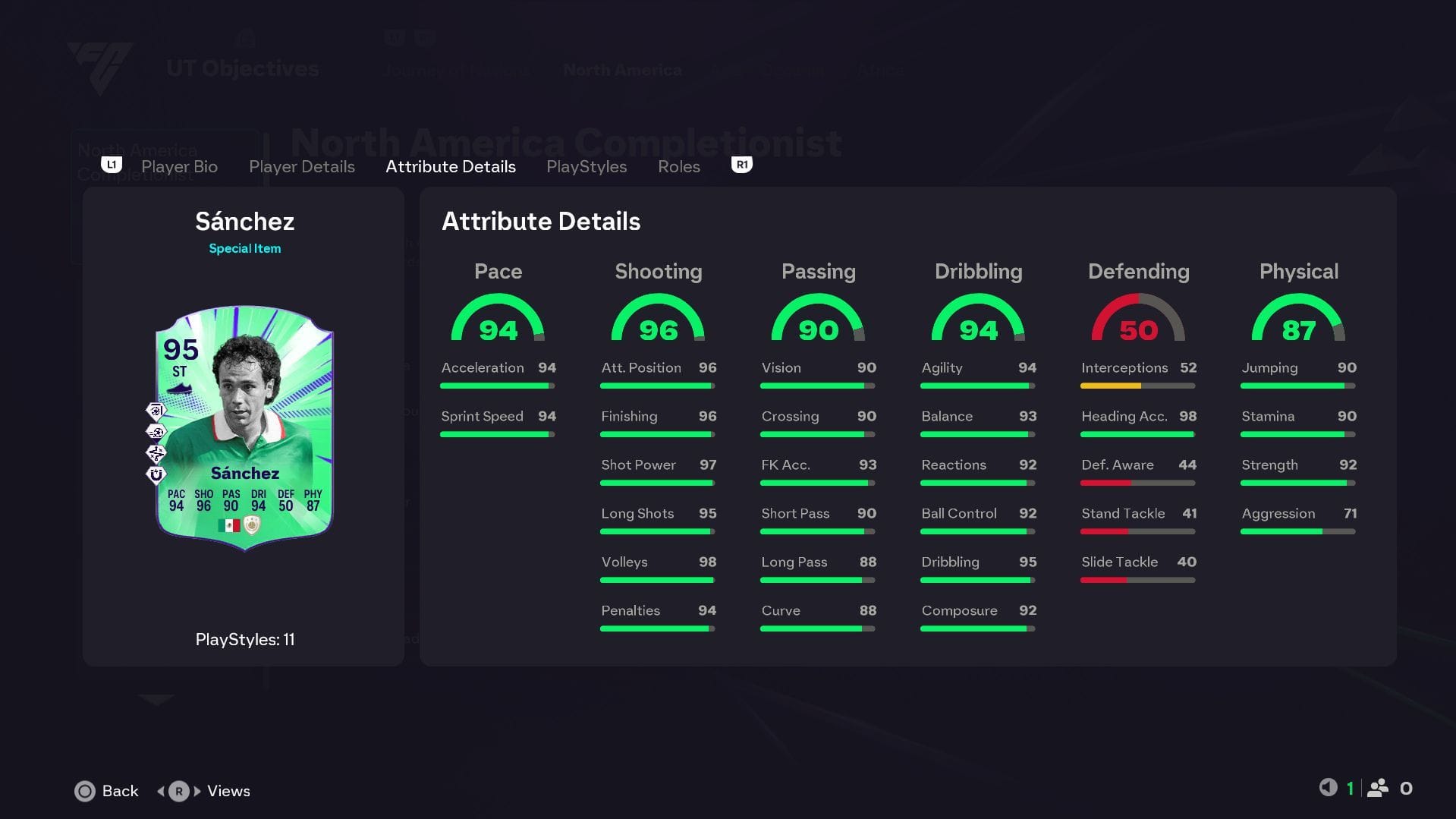Click the Views label
The height and width of the screenshot is (819, 1456).
(228, 791)
